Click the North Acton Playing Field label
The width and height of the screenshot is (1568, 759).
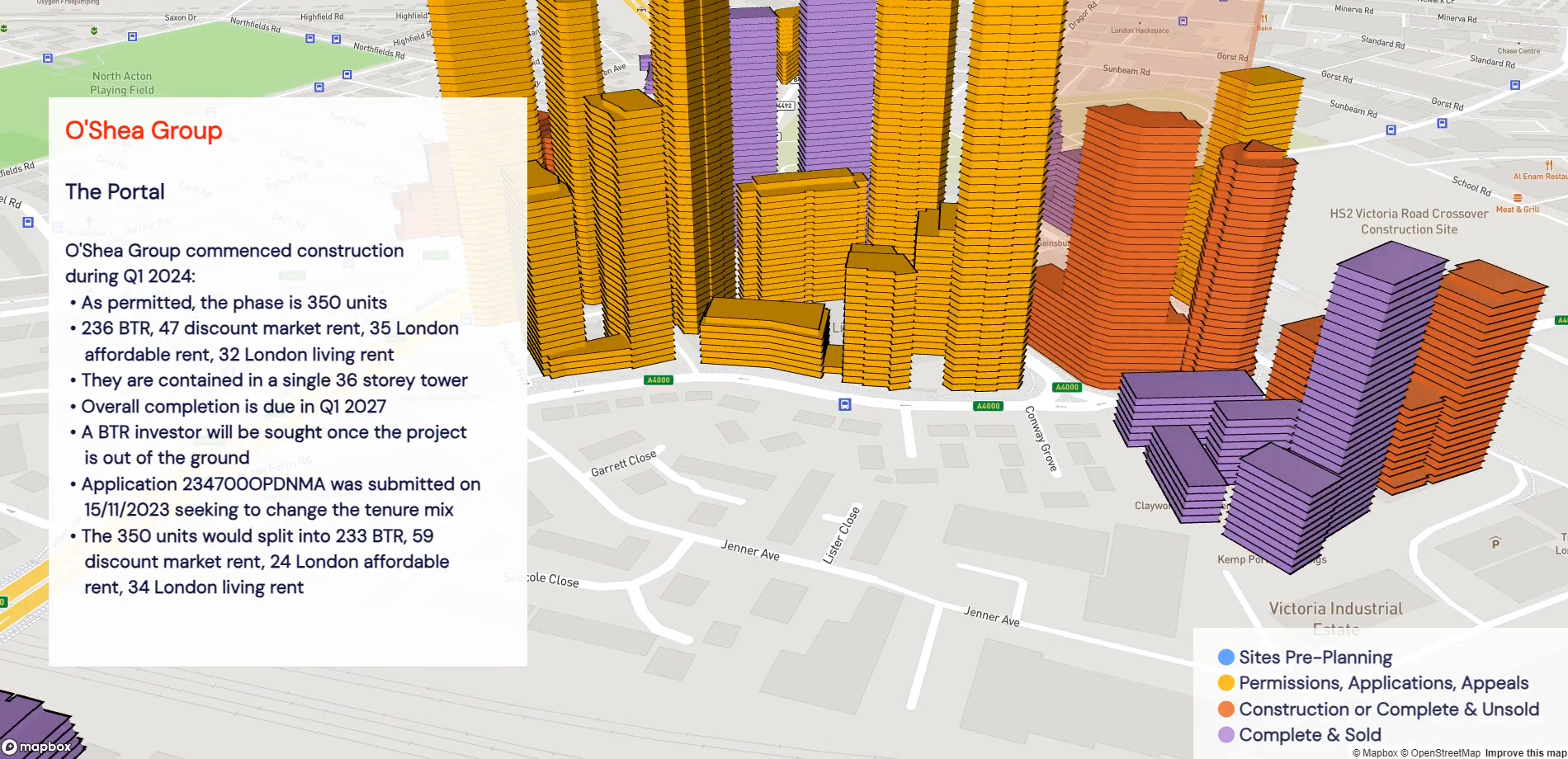point(122,82)
